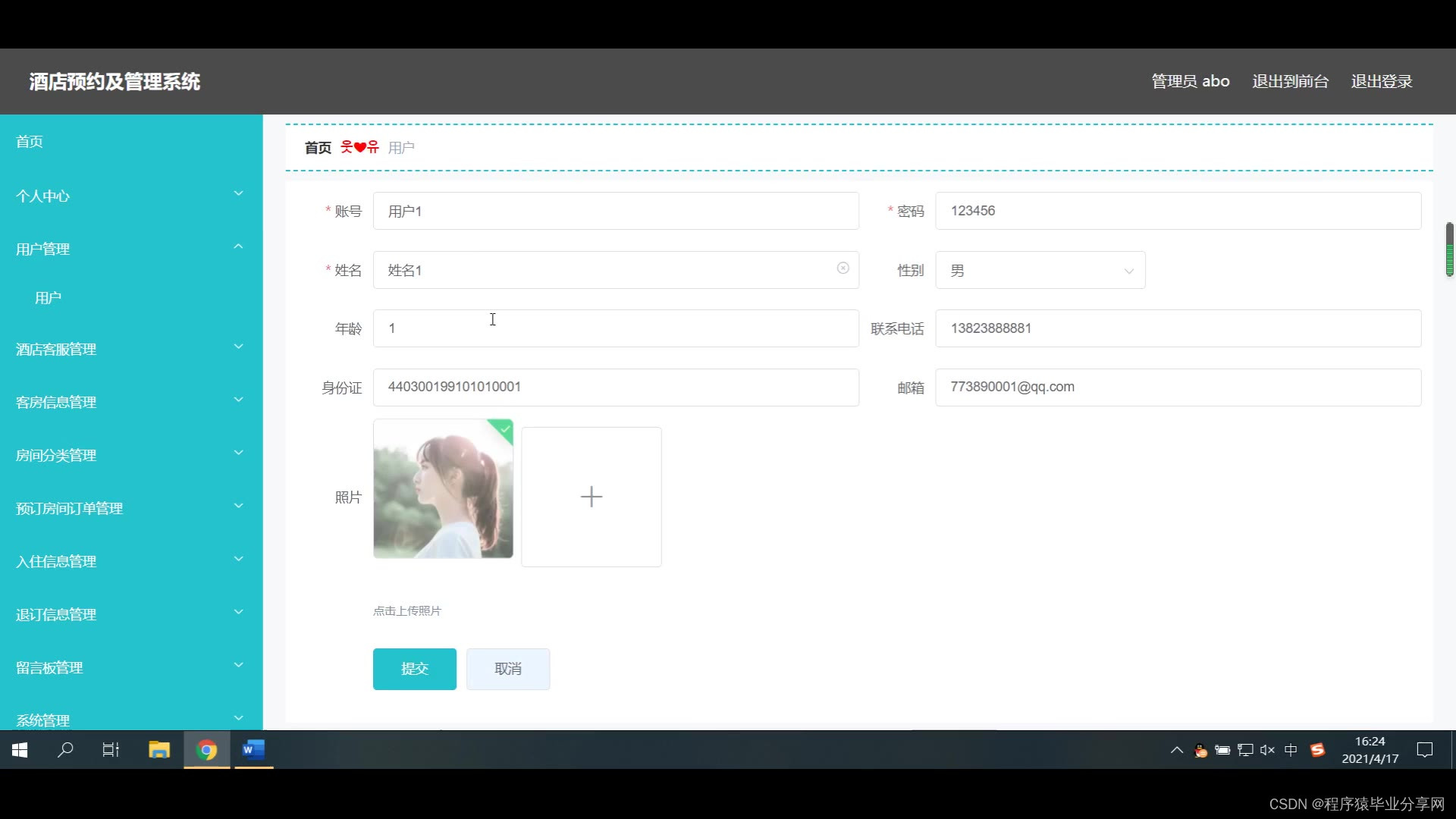Viewport: 1456px width, 819px height.
Task: Click the 退出登录 logout link
Action: click(x=1381, y=81)
